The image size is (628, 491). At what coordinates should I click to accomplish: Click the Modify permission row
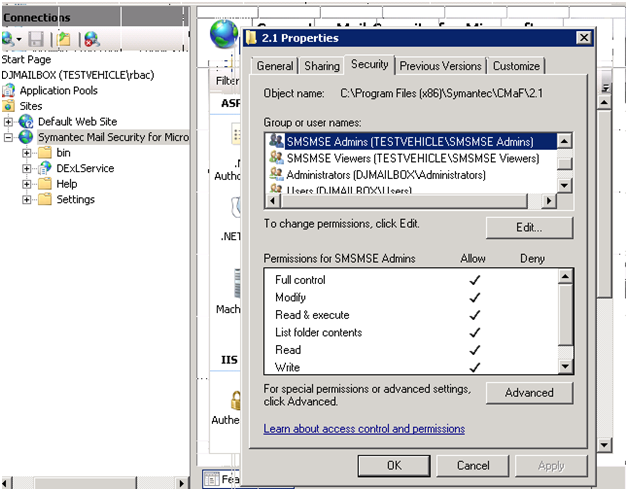[x=411, y=298]
